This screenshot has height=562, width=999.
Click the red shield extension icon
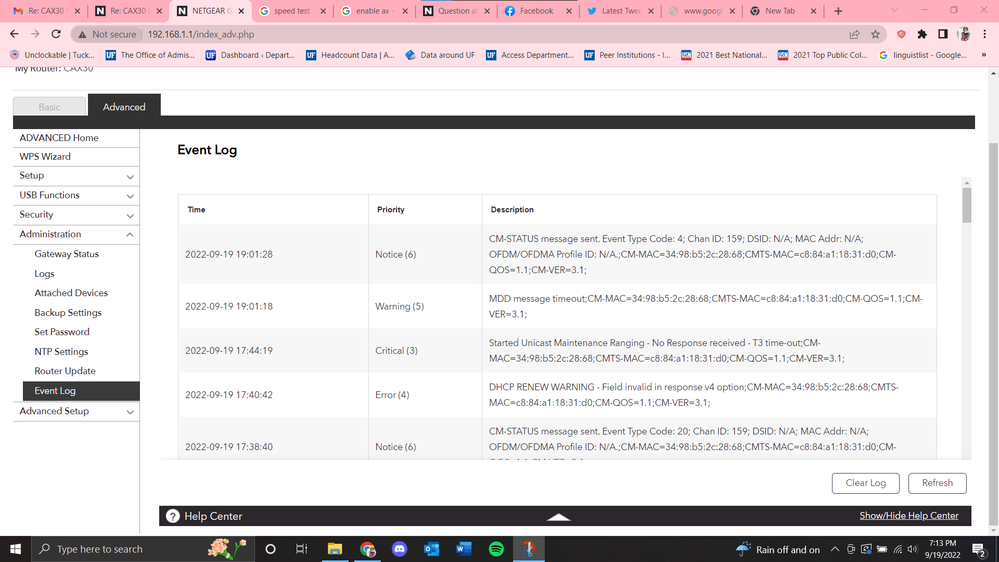point(901,34)
